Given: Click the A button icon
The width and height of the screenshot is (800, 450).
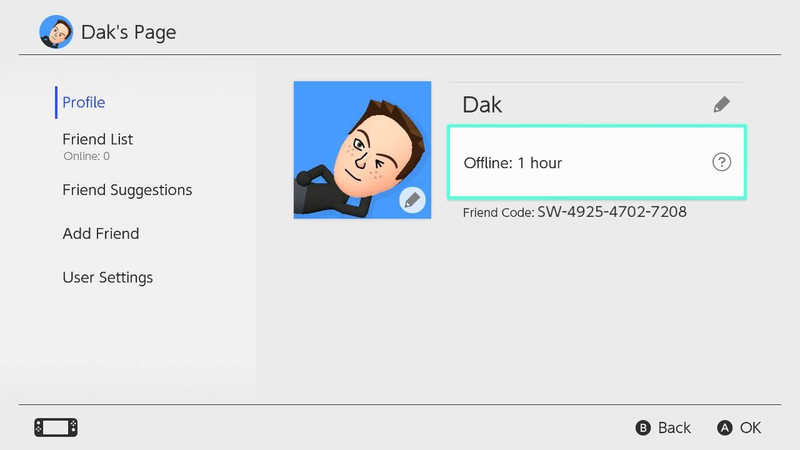Looking at the screenshot, I should pos(724,428).
